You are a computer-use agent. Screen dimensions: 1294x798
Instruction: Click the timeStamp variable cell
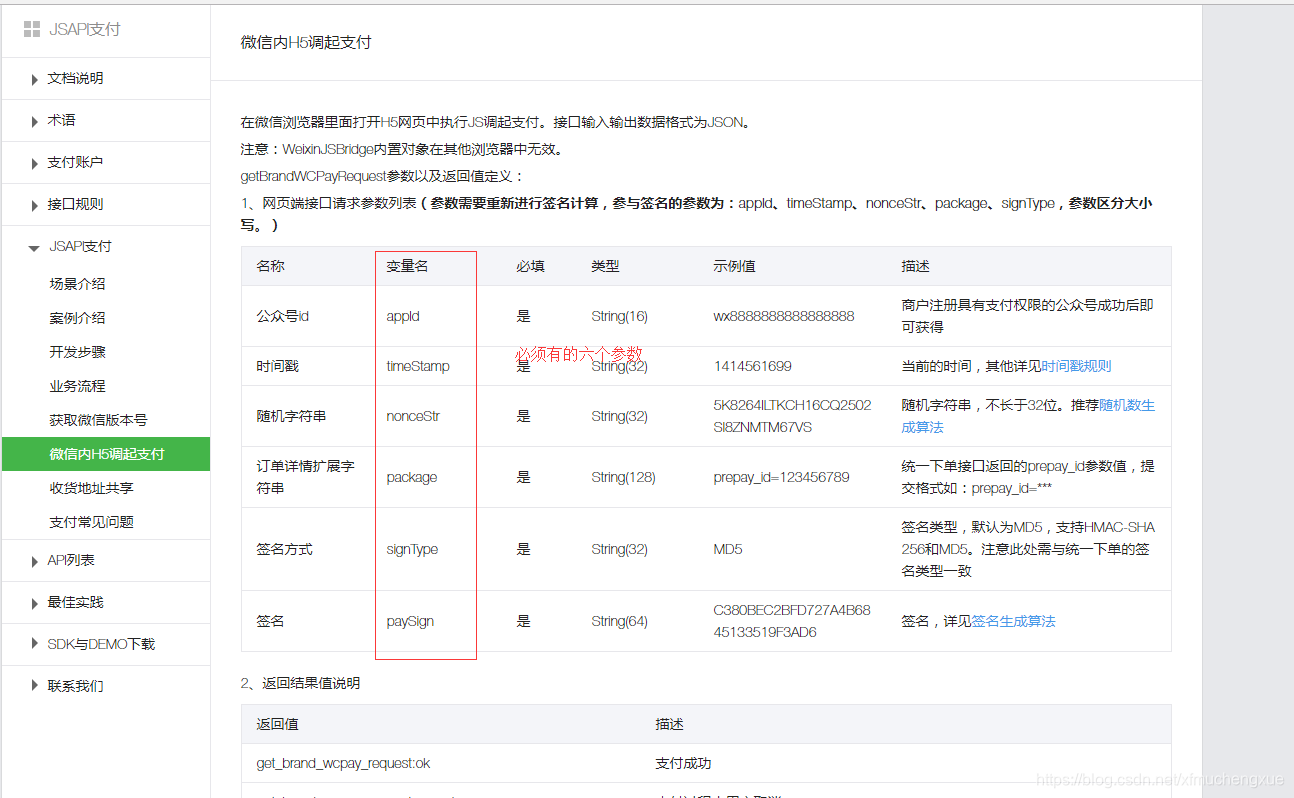click(x=418, y=366)
